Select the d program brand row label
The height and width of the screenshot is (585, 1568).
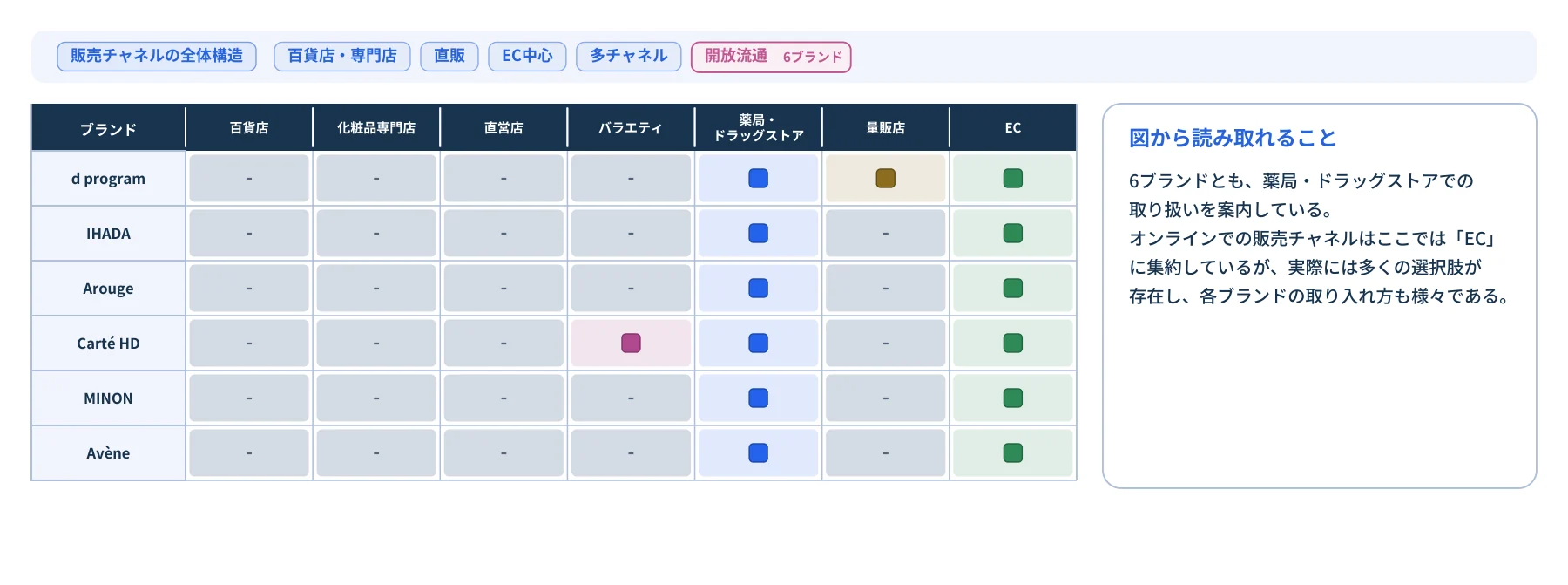[109, 179]
